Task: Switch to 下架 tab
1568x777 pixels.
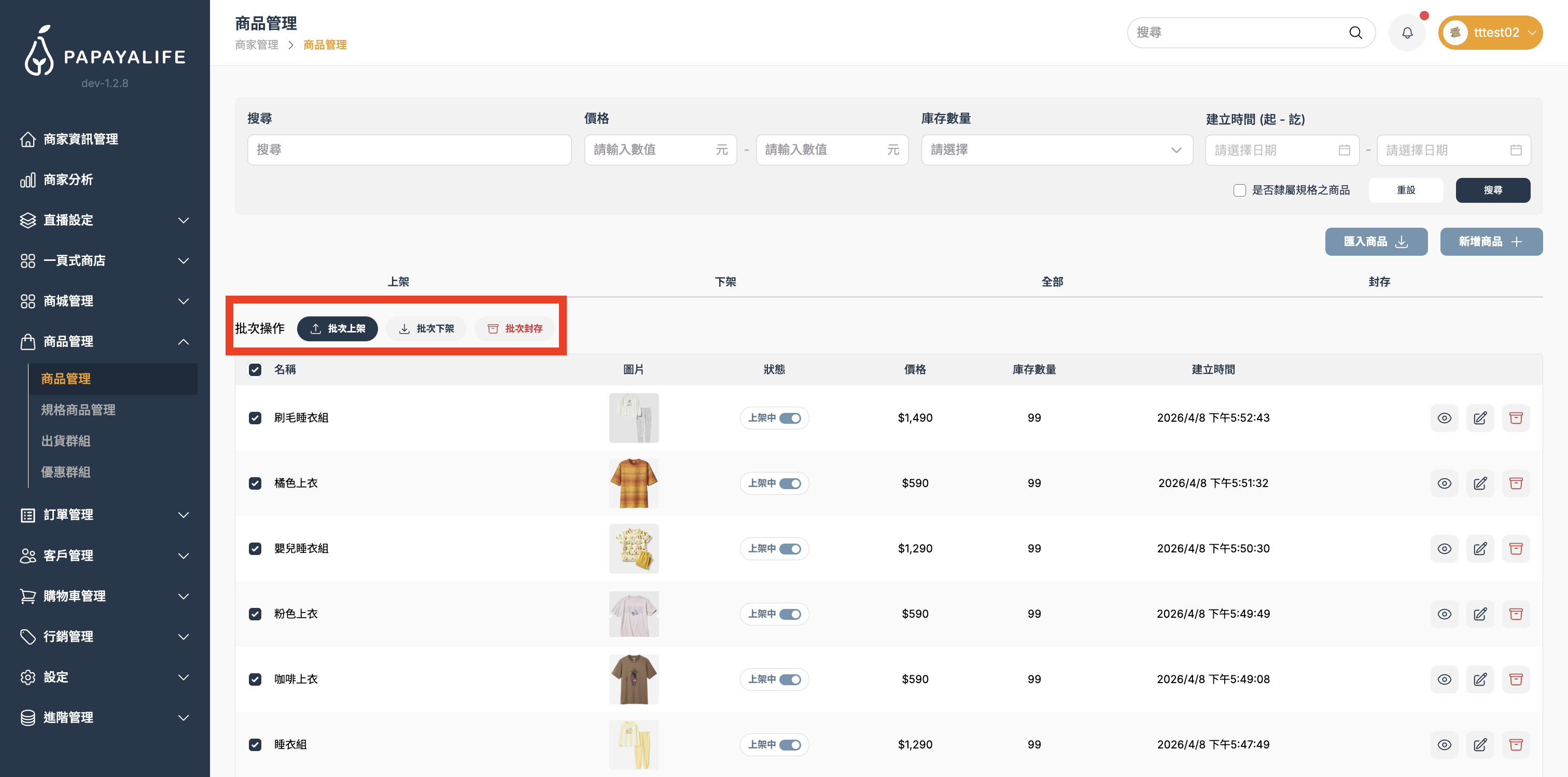Action: (725, 281)
